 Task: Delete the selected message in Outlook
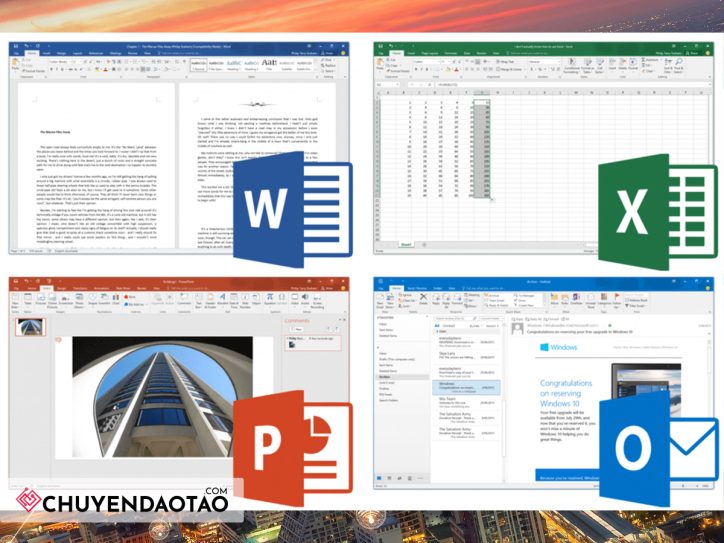click(423, 299)
